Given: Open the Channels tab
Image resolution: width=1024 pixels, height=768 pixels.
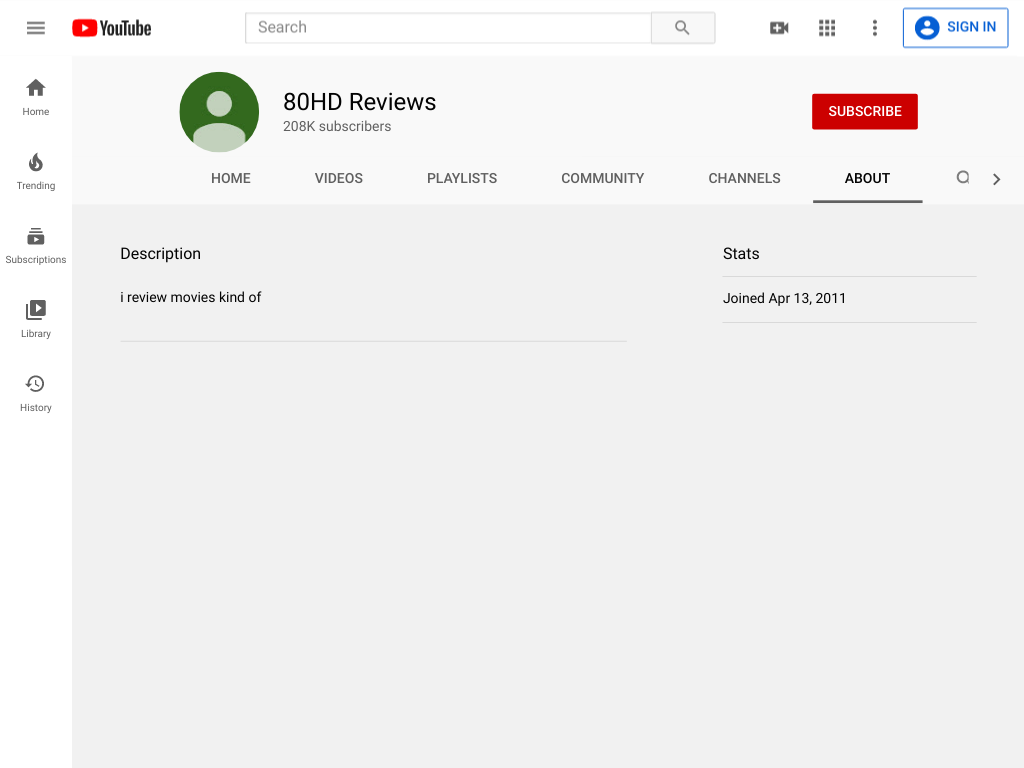Looking at the screenshot, I should (x=744, y=178).
